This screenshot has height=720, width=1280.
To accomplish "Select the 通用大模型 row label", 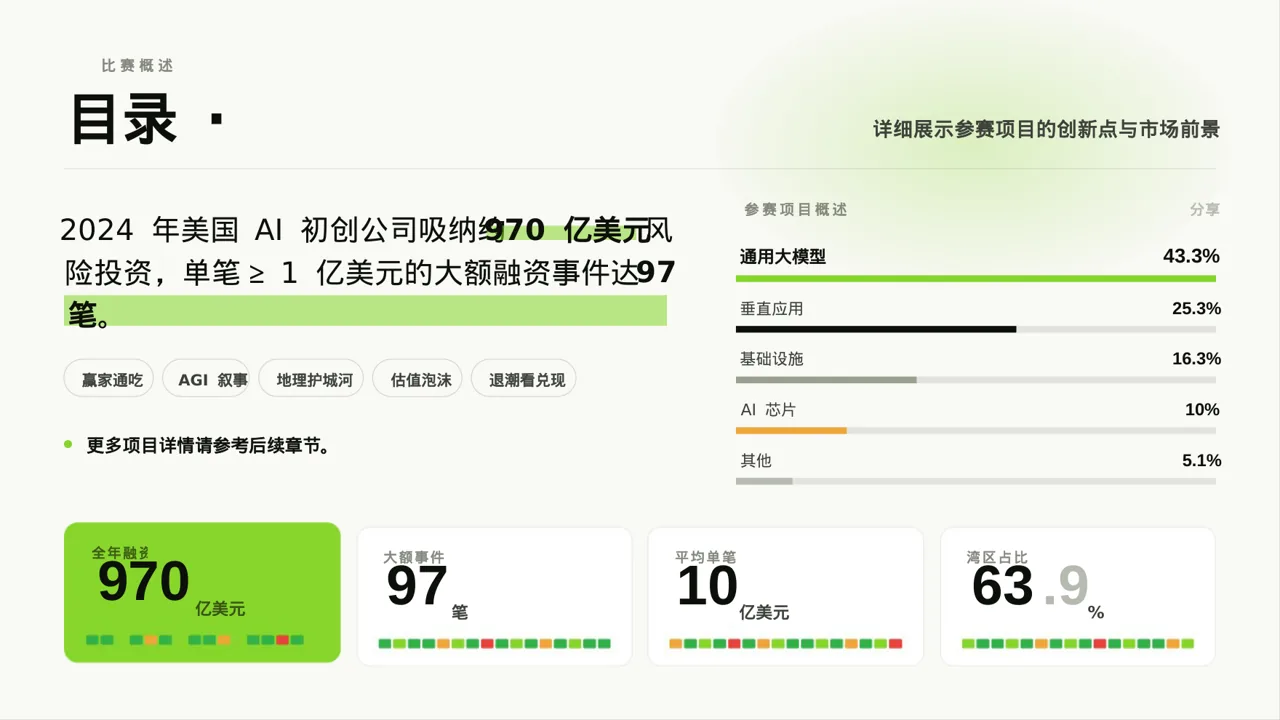I will click(x=783, y=257).
